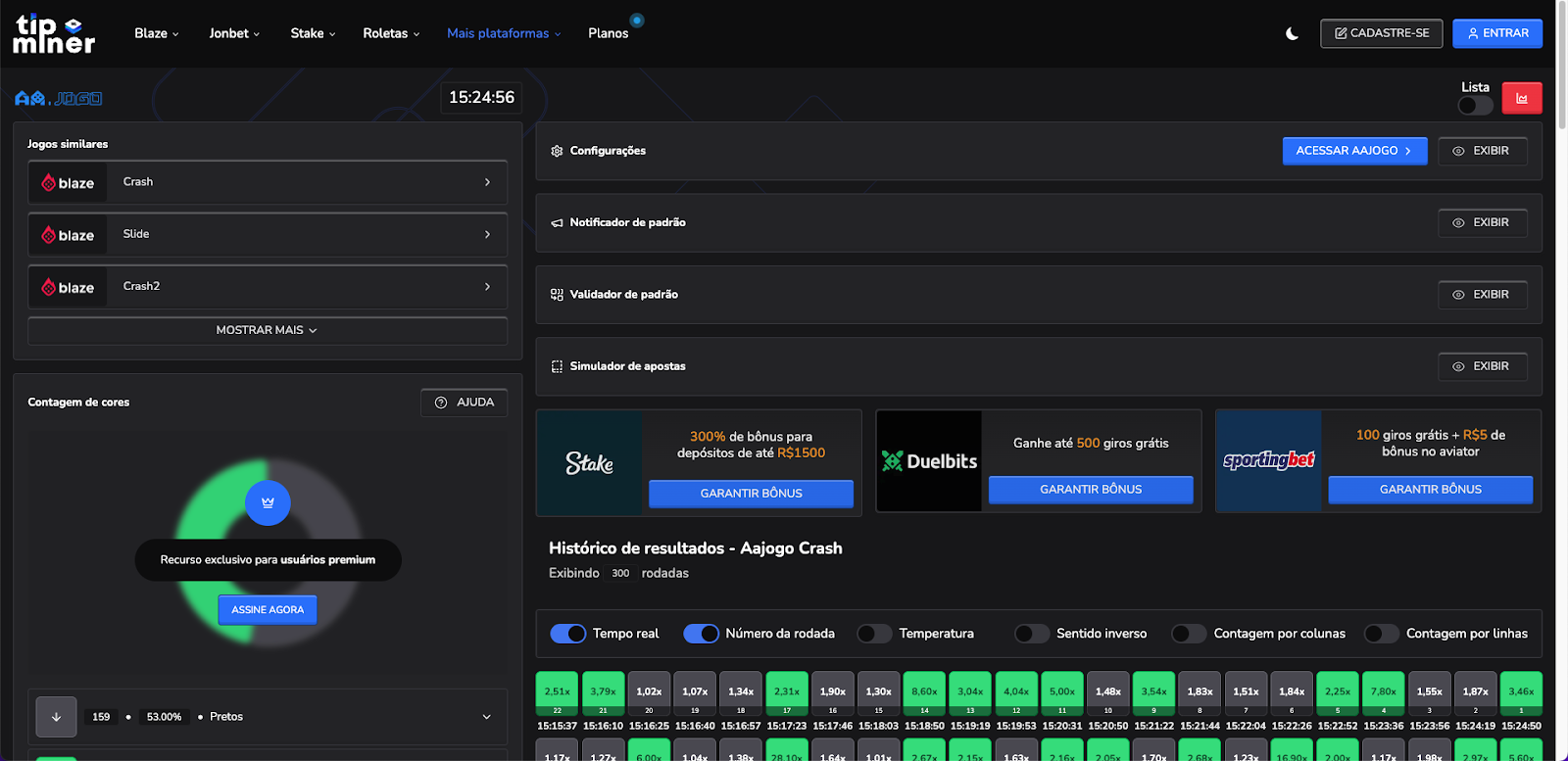The image size is (1568, 761).
Task: Click the AA.Jogo logo
Action: click(x=59, y=98)
